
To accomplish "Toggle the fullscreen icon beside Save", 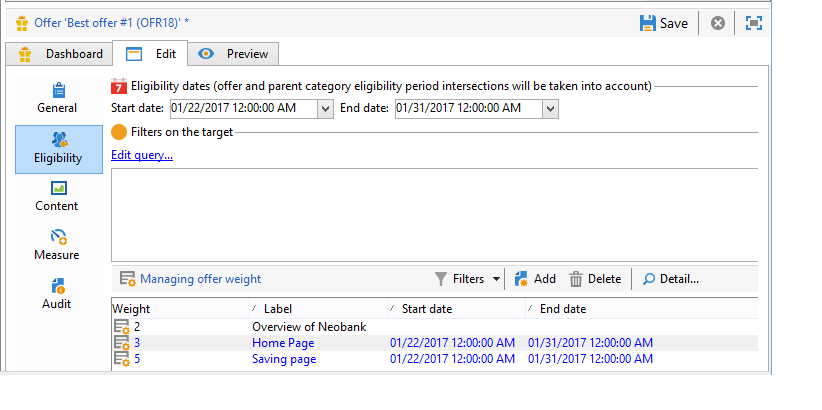I will point(753,23).
